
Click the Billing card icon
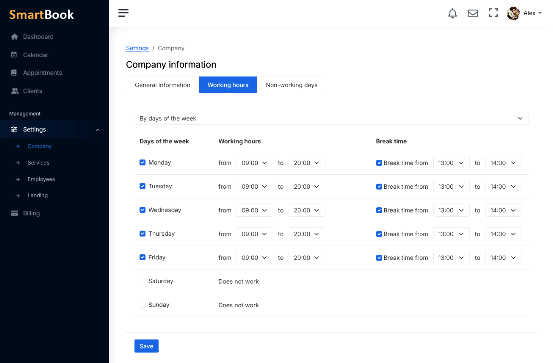click(x=14, y=213)
